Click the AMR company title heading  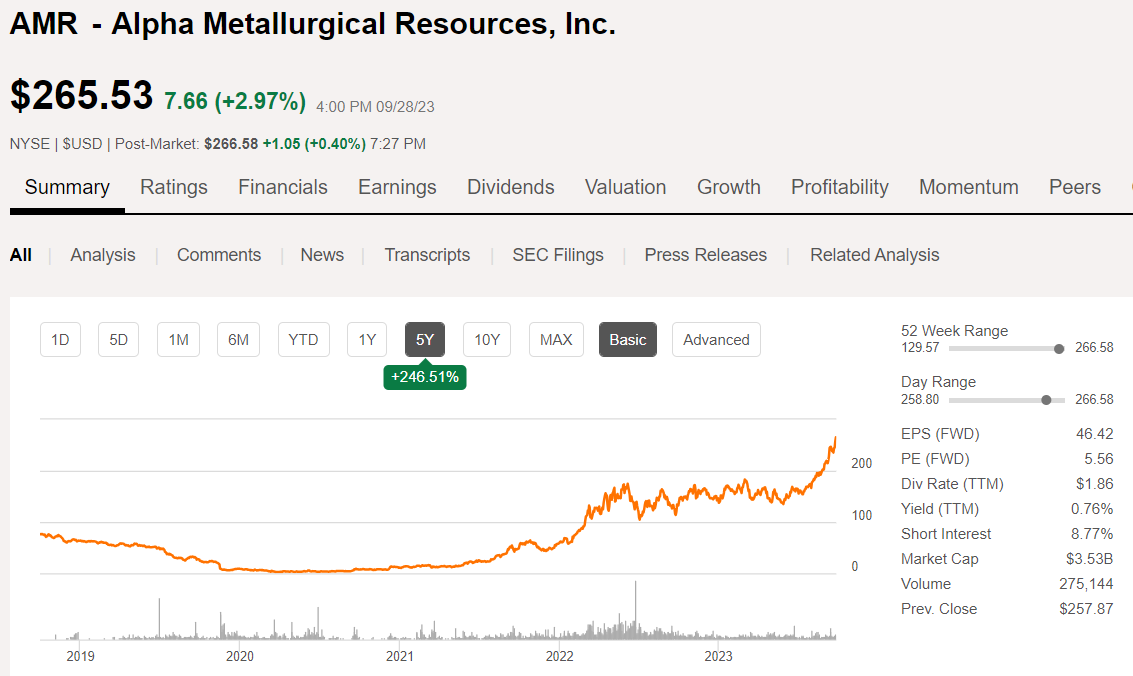coord(312,24)
